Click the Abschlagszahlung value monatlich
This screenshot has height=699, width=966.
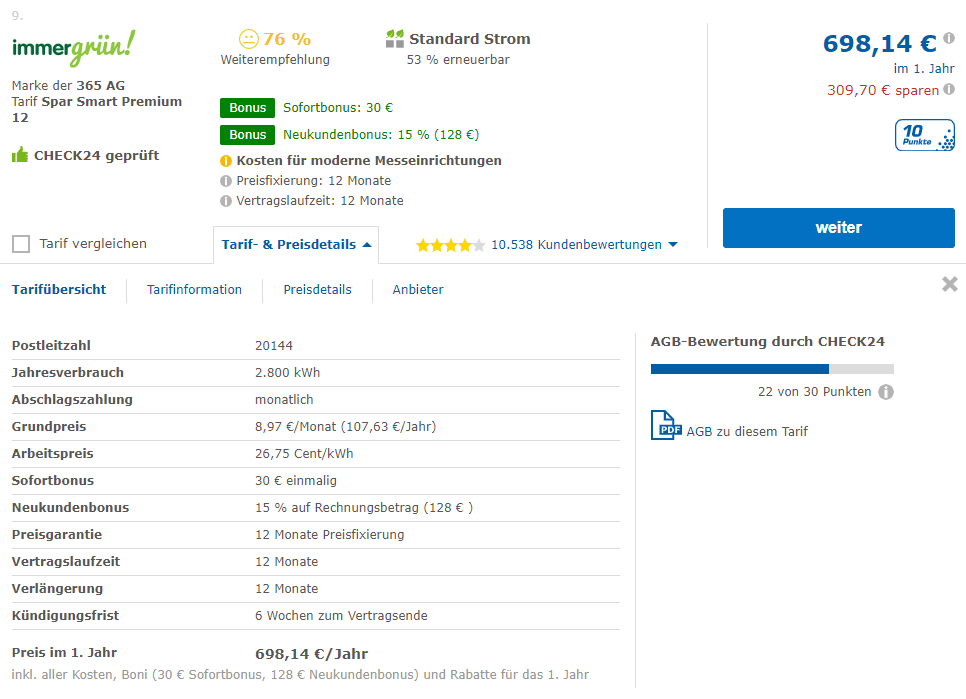click(284, 400)
